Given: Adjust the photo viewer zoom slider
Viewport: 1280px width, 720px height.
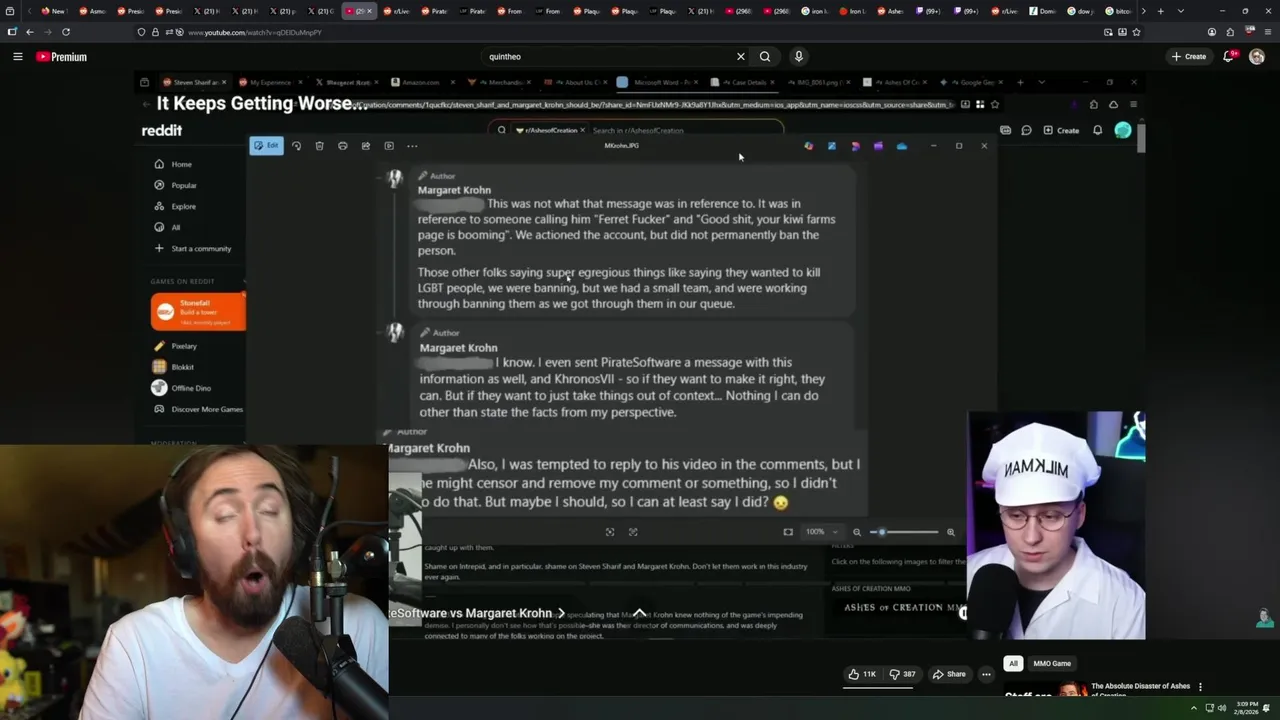Looking at the screenshot, I should click(905, 532).
